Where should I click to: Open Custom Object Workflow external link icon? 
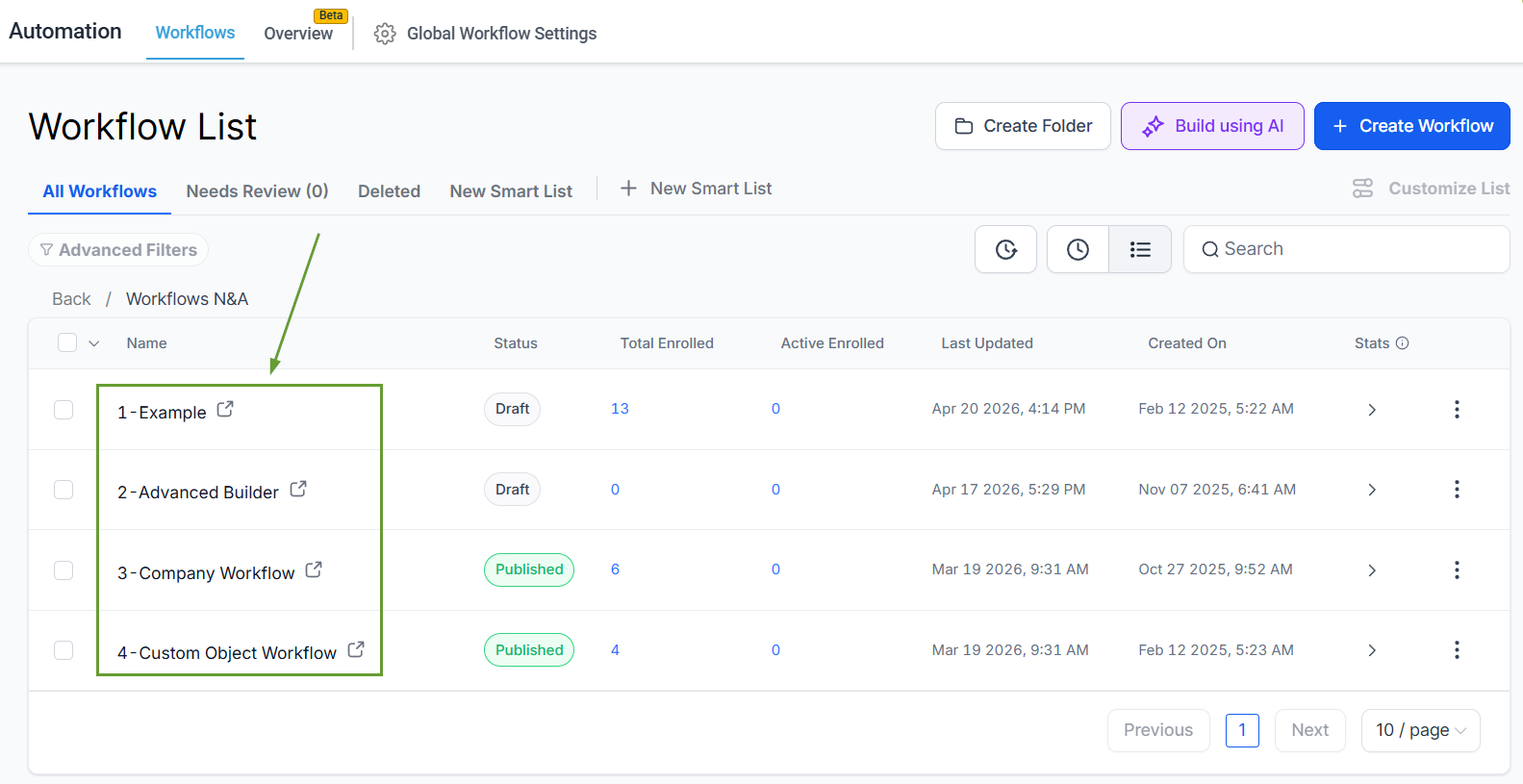pos(356,650)
